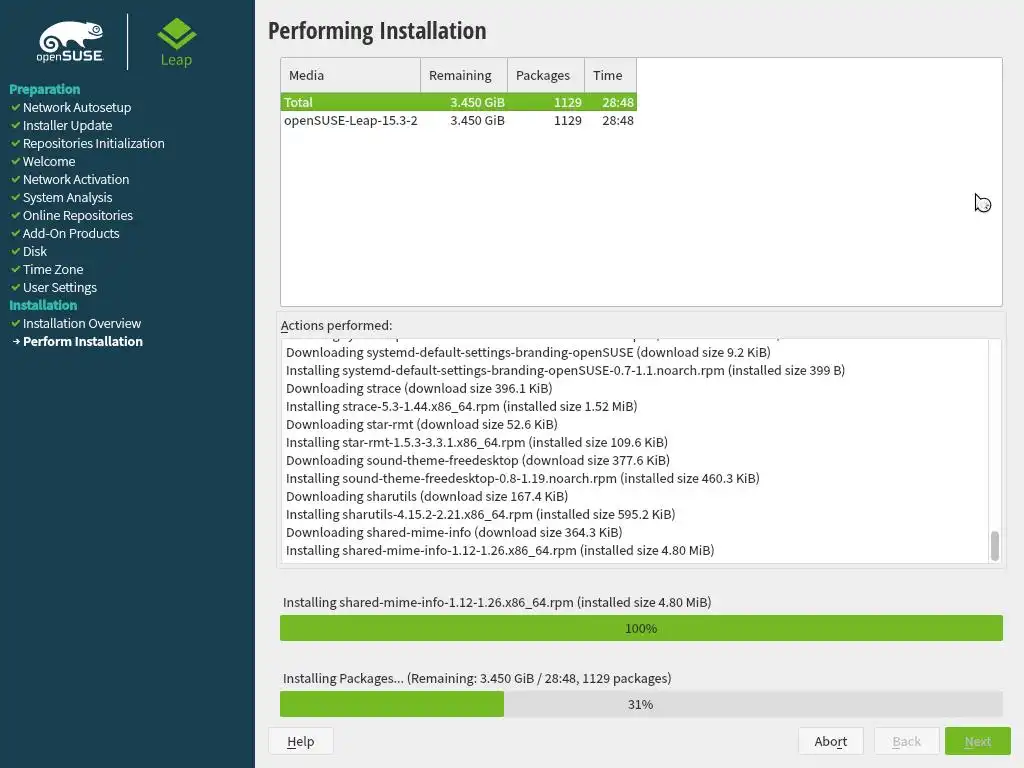Click the Leap diamond logo
The height and width of the screenshot is (768, 1024).
[x=176, y=42]
